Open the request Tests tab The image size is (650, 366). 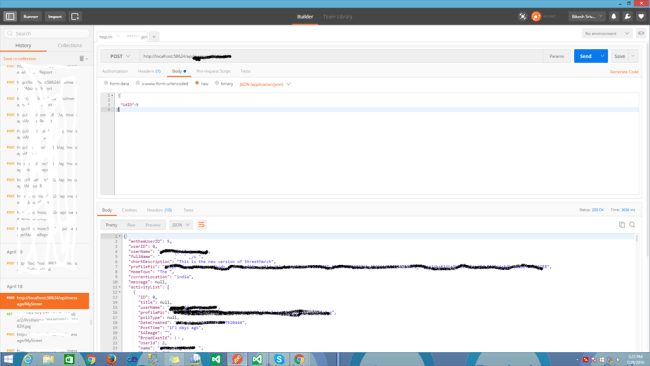[245, 71]
